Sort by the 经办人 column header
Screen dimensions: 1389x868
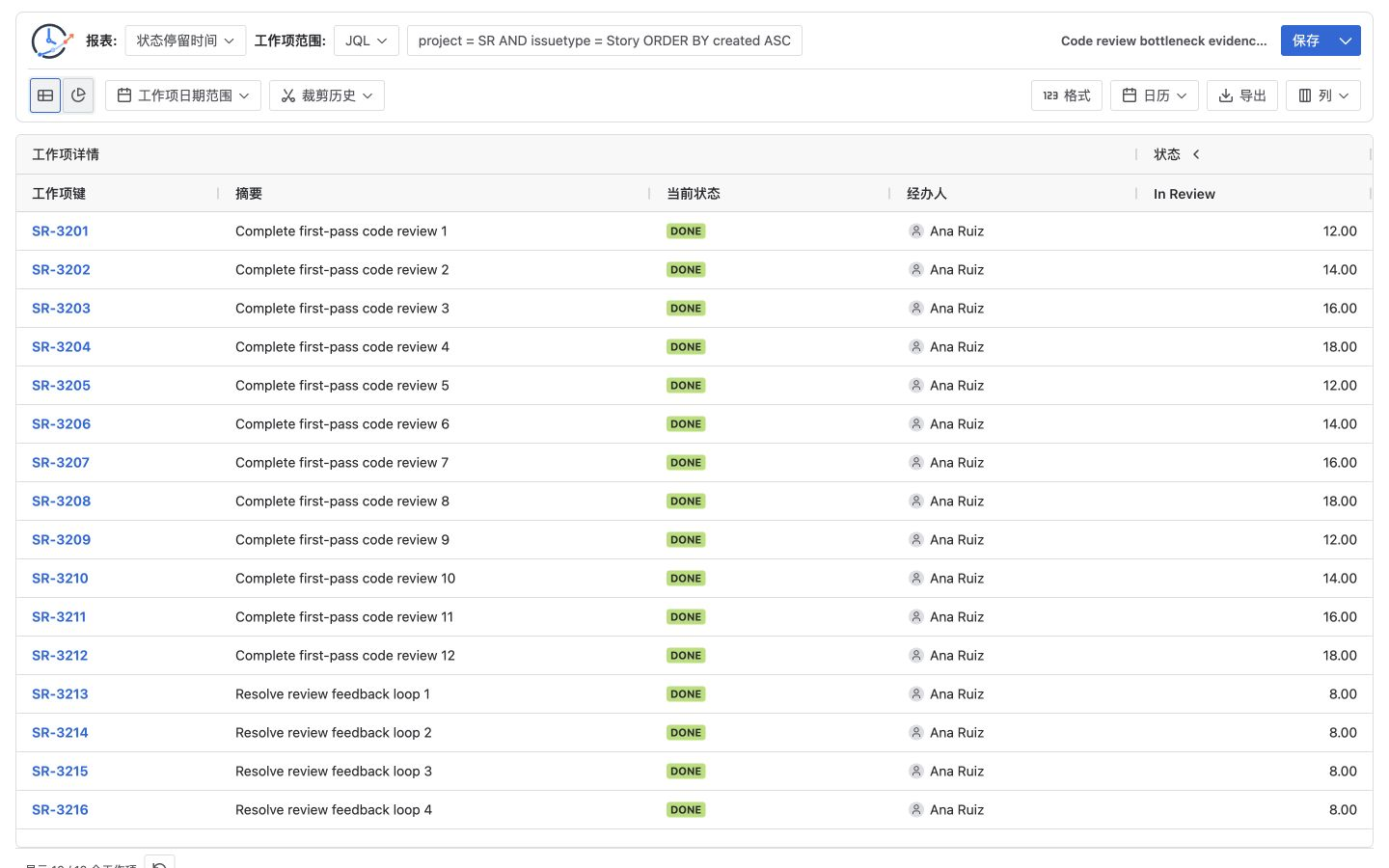coord(927,194)
